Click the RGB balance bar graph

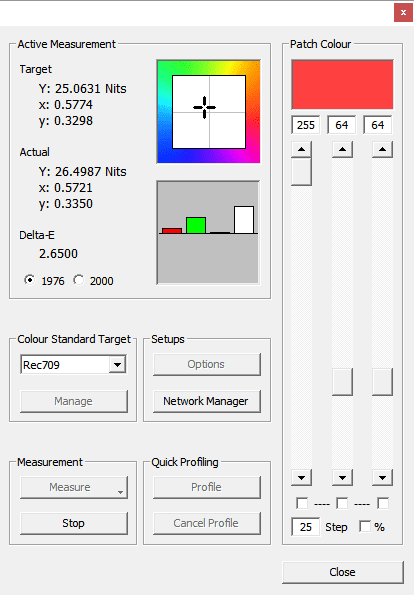pos(208,232)
